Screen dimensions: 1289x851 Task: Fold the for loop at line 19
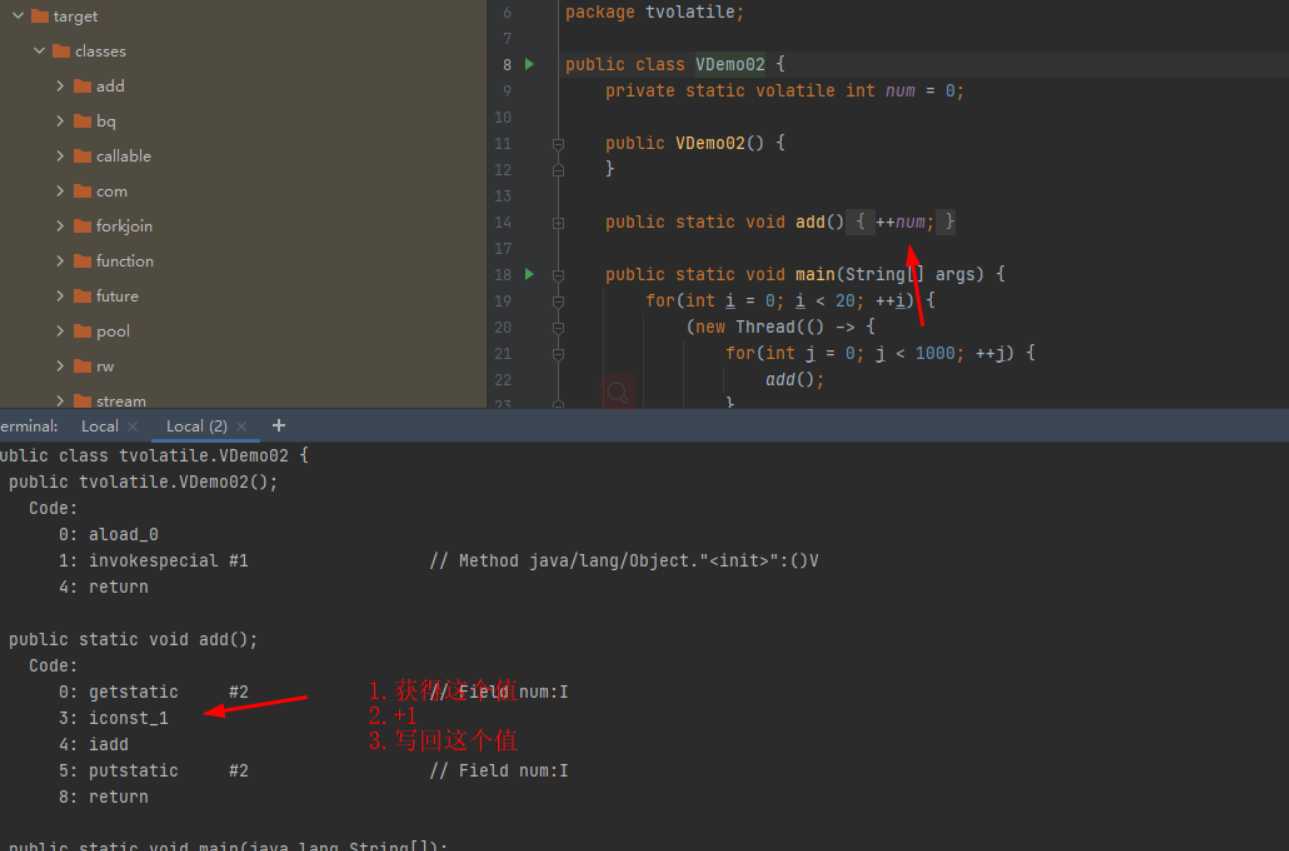point(559,301)
